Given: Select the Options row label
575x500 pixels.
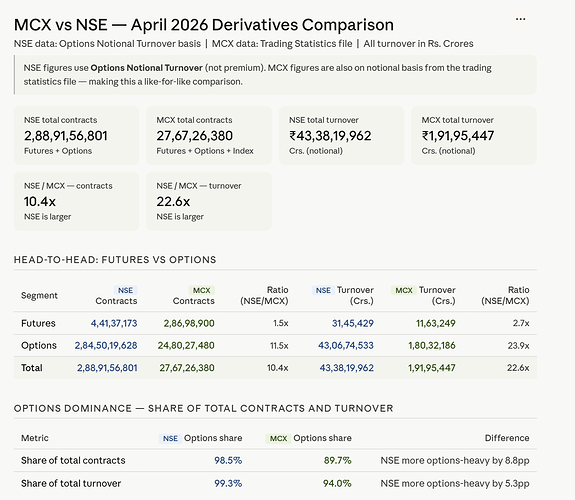Looking at the screenshot, I should coord(39,345).
